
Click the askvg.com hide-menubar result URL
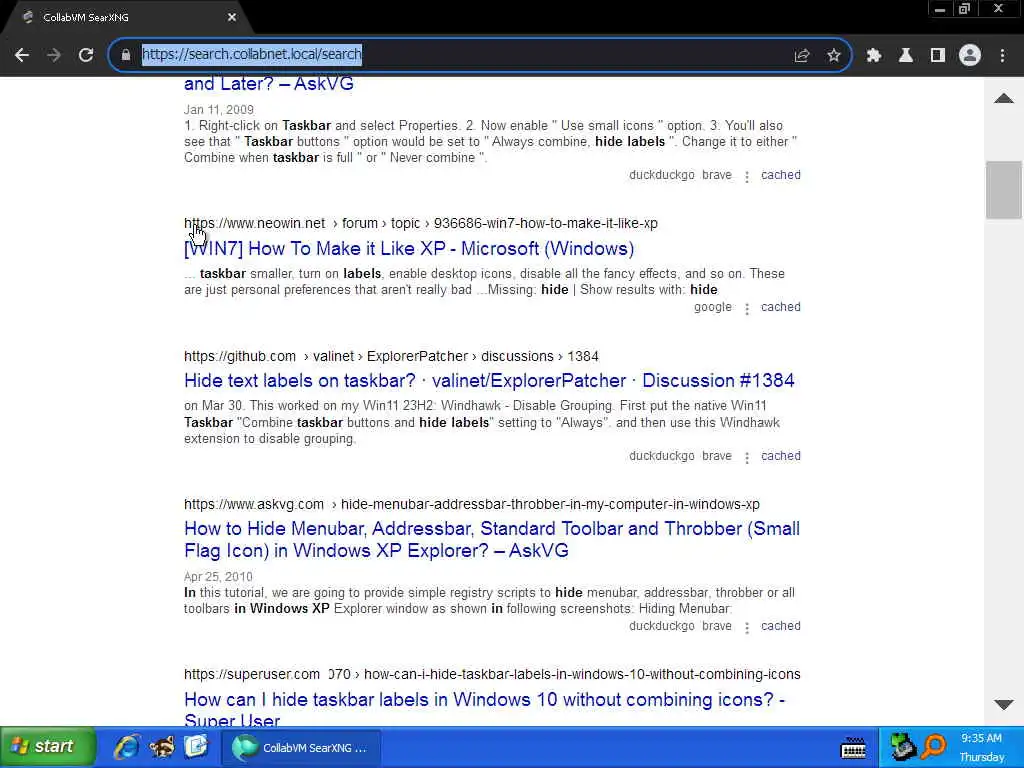pos(472,504)
